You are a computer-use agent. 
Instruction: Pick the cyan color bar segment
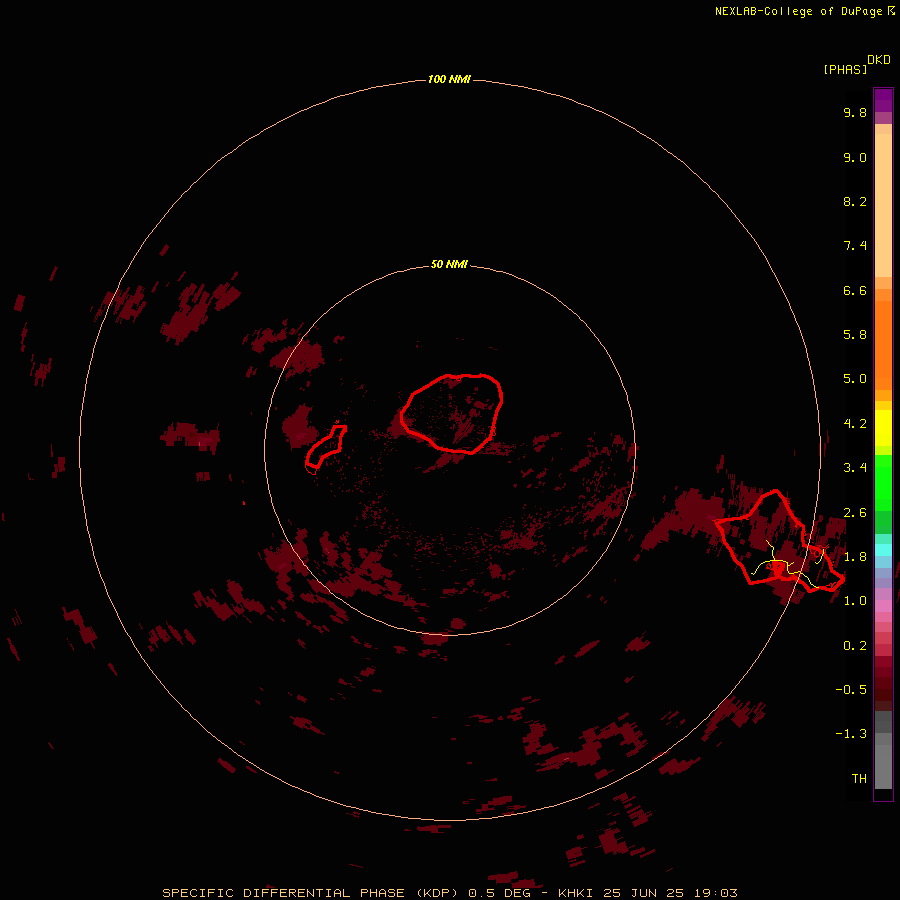click(883, 550)
